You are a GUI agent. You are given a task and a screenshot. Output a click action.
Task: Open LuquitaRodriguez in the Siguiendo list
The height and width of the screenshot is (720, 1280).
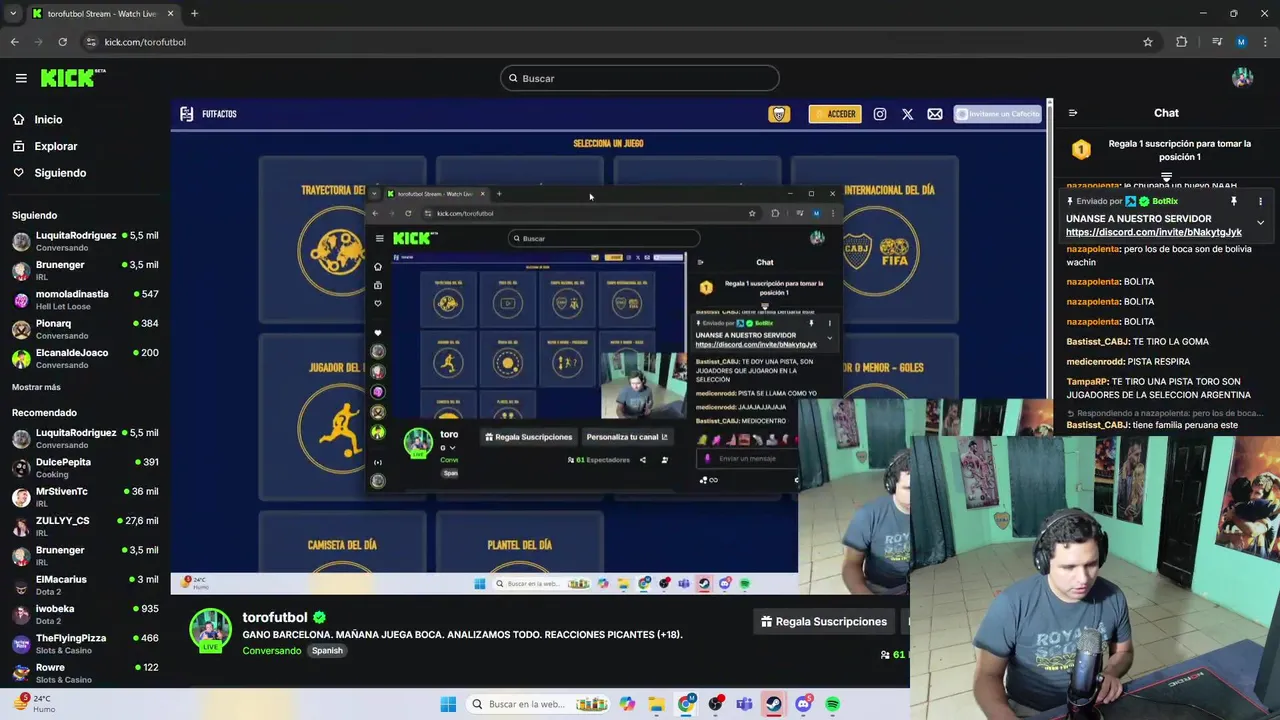tap(86, 241)
